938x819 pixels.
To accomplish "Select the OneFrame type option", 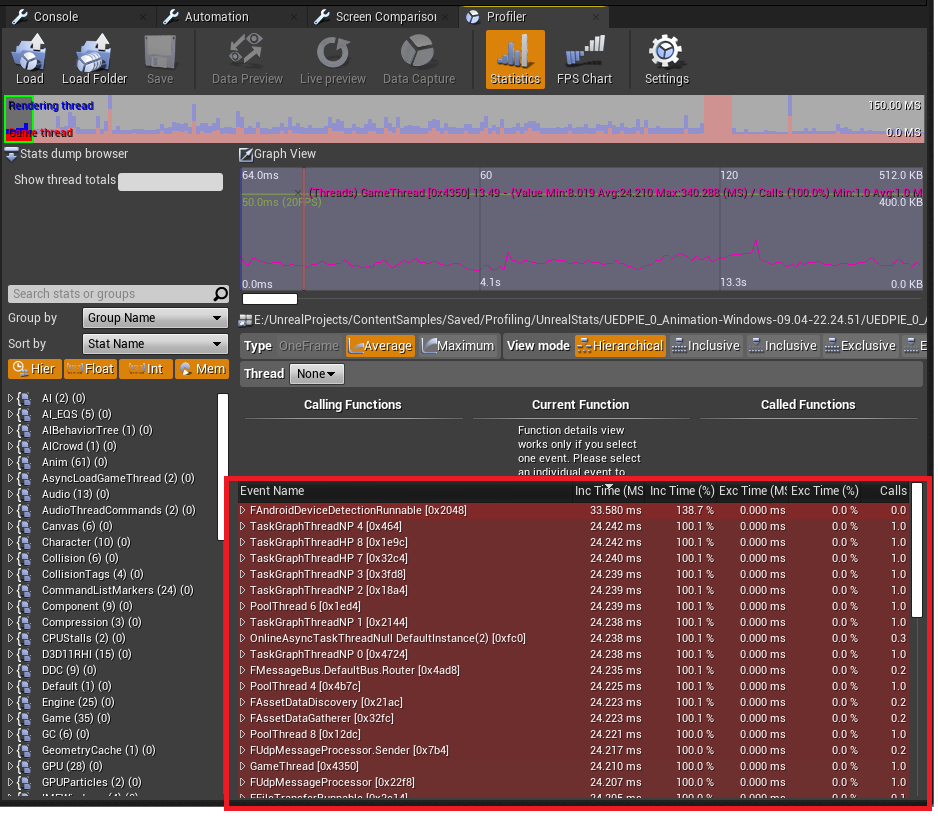I will tap(309, 346).
